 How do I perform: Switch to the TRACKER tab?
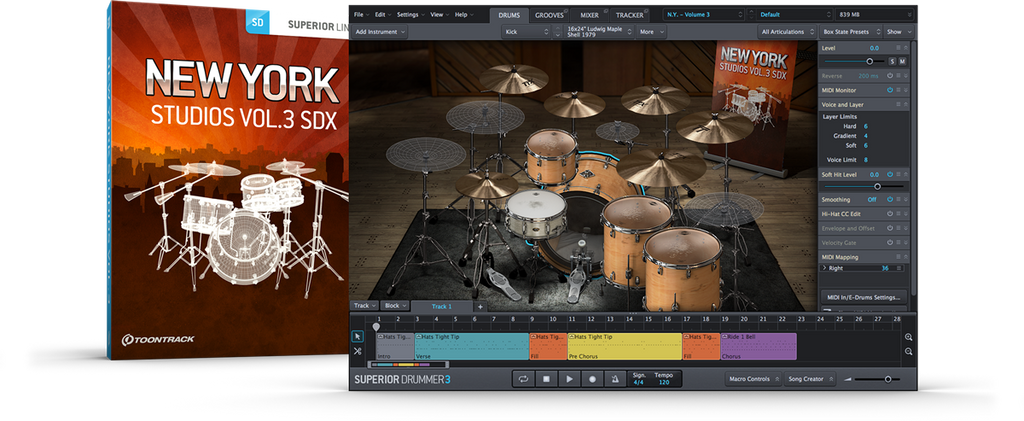pos(632,15)
